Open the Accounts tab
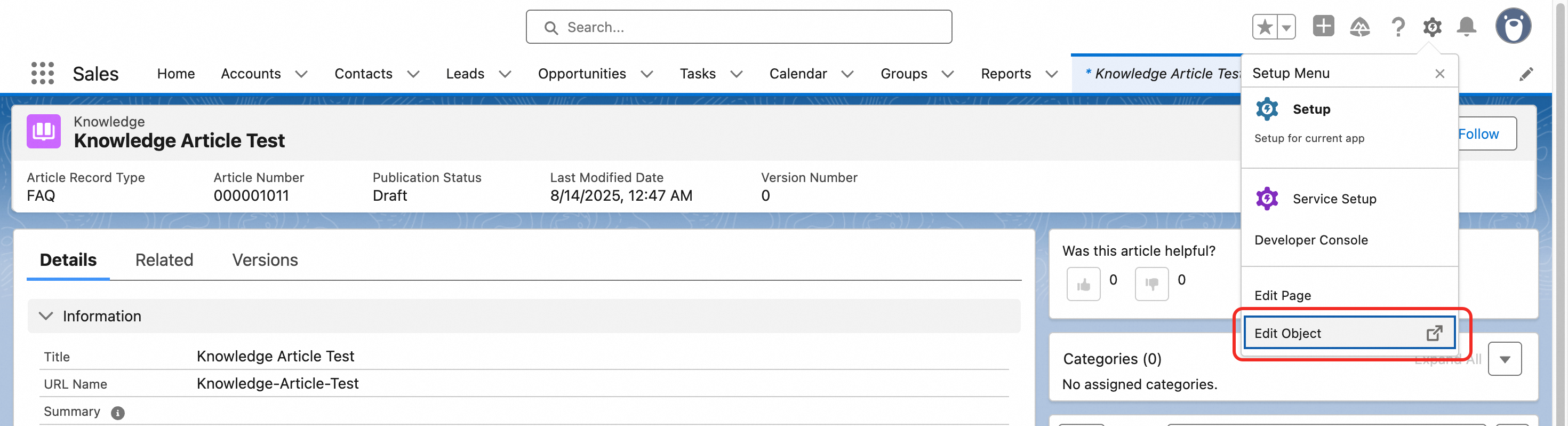Image resolution: width=1568 pixels, height=426 pixels. tap(251, 74)
